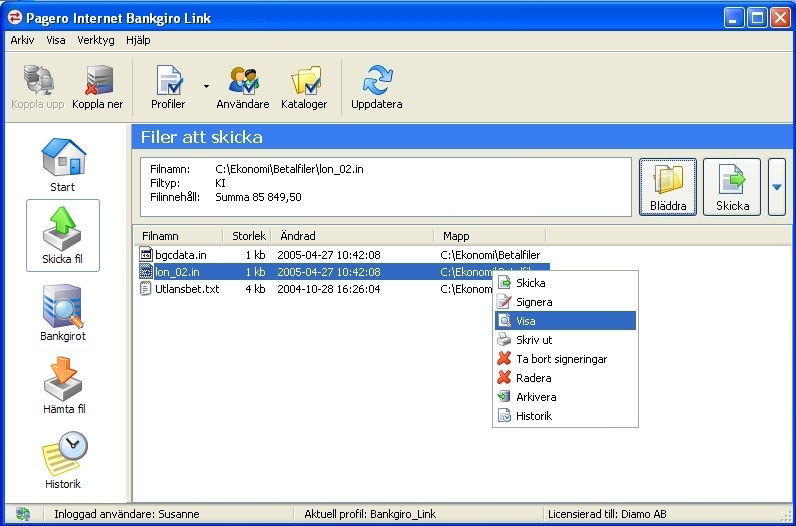Open the Användare user manager
Screen dimensions: 796x526
243,87
